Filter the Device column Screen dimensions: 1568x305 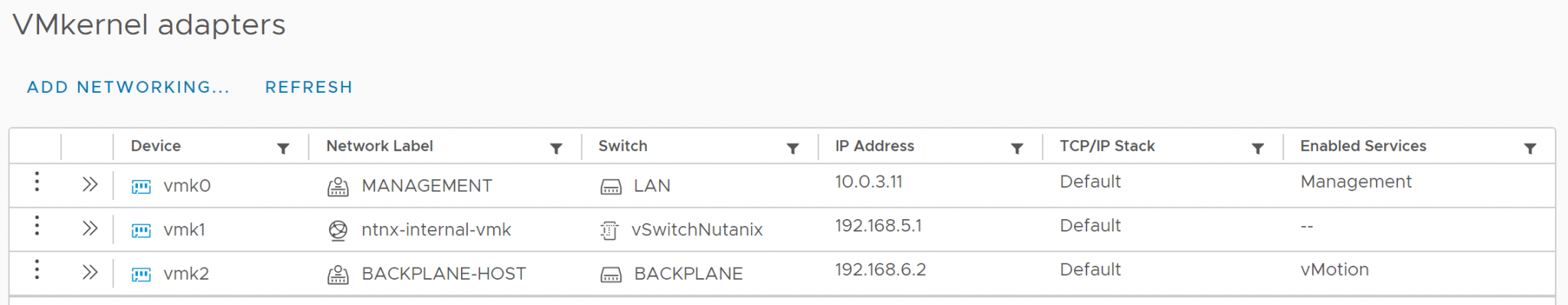click(283, 148)
